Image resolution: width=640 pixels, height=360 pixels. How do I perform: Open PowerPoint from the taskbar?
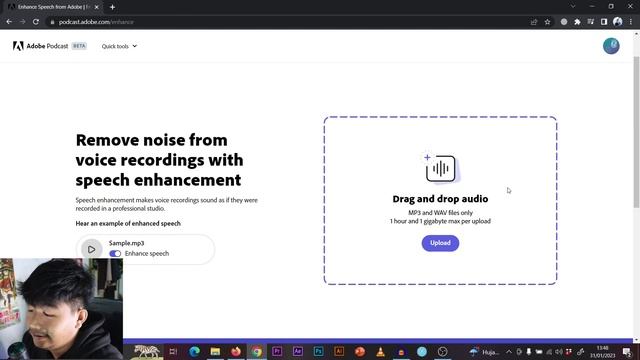(x=360, y=351)
